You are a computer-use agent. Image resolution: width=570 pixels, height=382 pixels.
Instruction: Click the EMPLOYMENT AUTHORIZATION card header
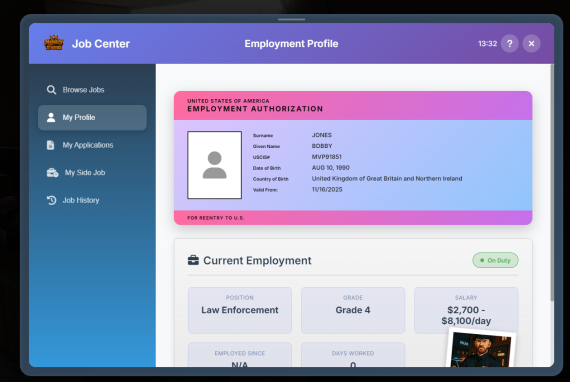[x=255, y=109]
